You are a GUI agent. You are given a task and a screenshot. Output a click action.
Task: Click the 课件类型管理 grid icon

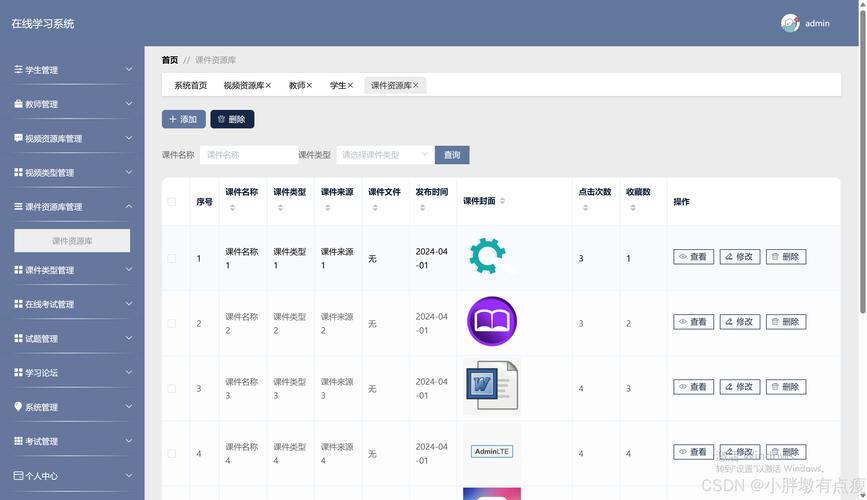coord(18,270)
